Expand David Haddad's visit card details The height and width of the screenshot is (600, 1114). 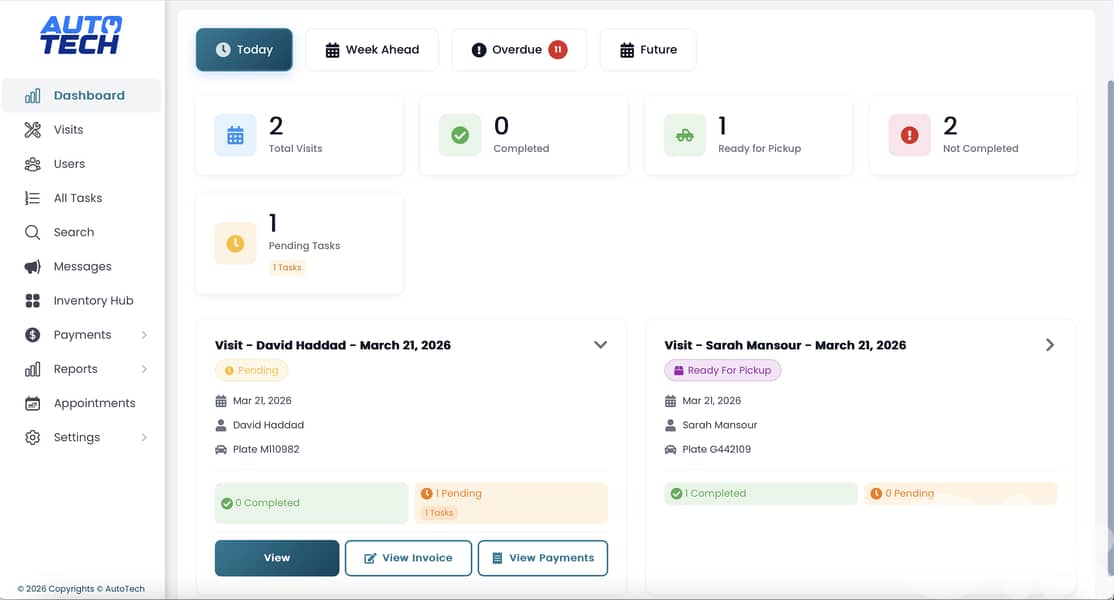(x=600, y=344)
